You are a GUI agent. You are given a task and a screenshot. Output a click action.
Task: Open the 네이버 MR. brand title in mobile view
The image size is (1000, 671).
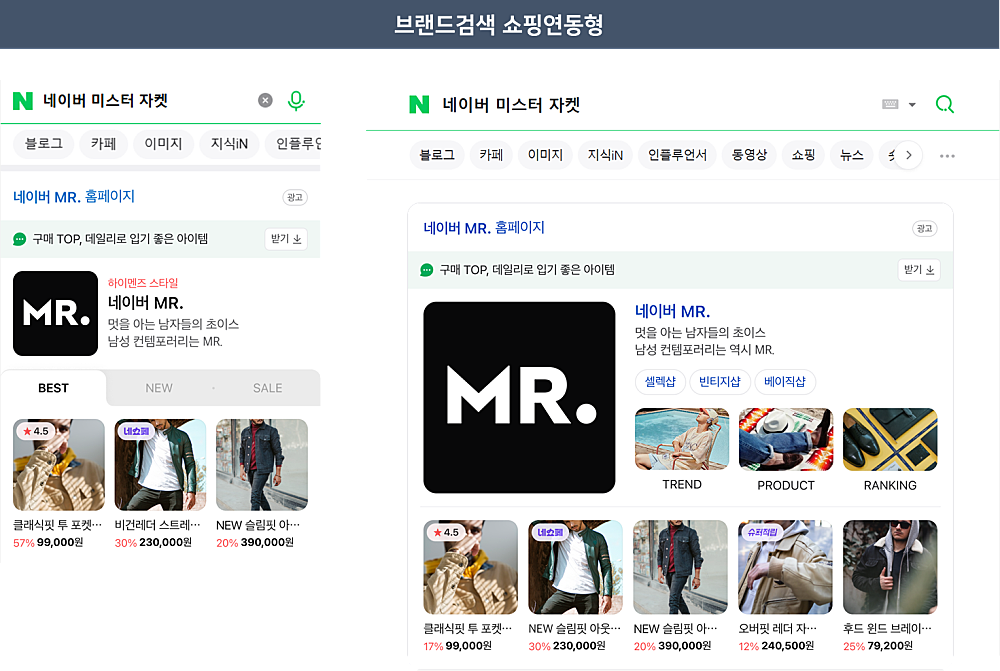pos(145,303)
